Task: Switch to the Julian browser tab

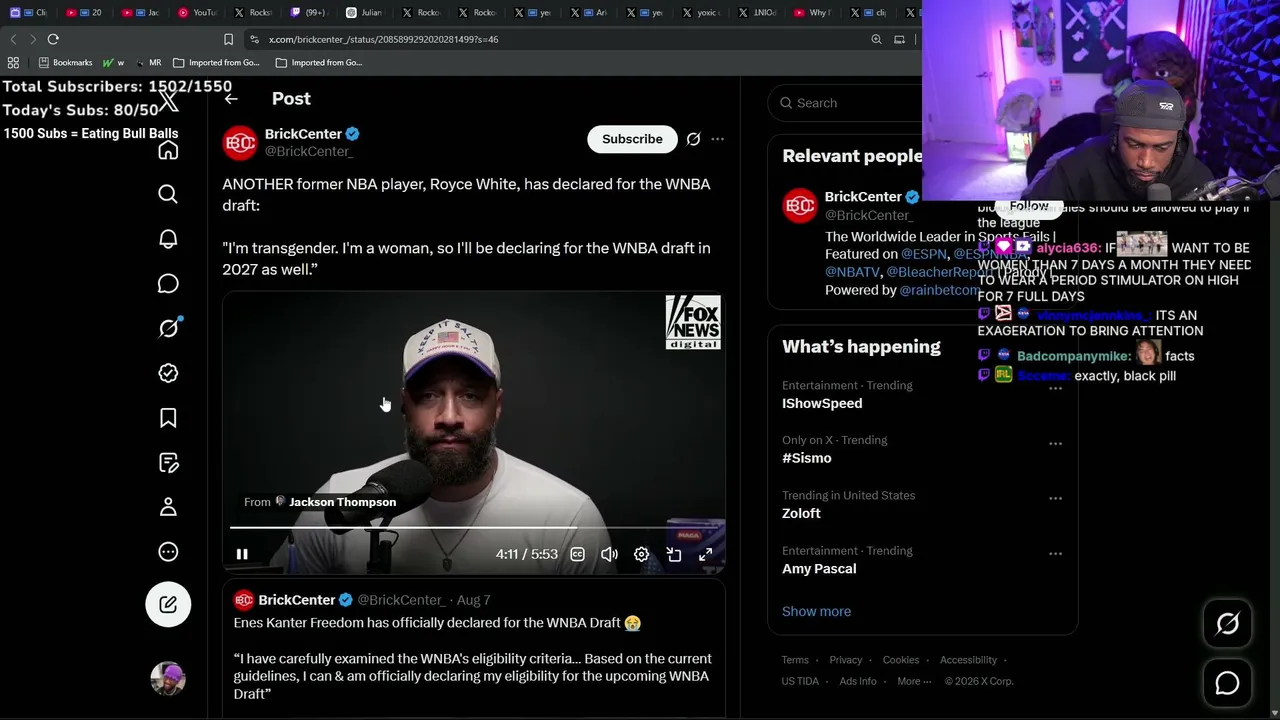Action: point(364,12)
